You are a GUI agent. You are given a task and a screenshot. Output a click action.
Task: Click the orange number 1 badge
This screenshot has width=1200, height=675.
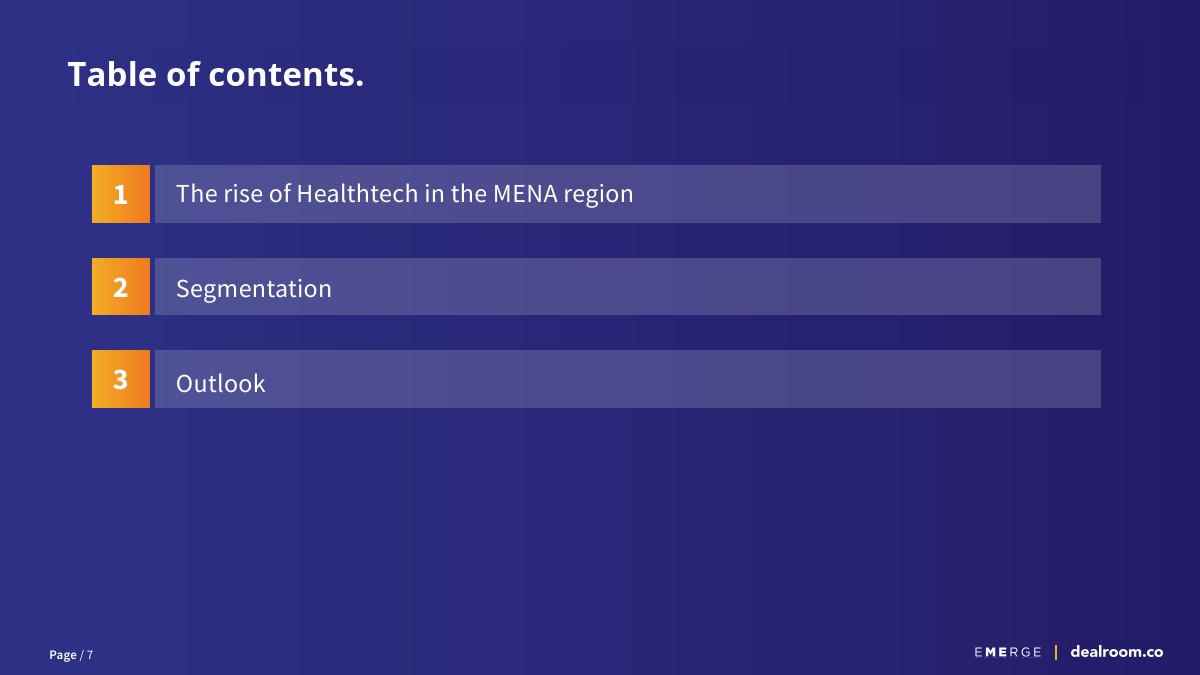click(x=121, y=194)
